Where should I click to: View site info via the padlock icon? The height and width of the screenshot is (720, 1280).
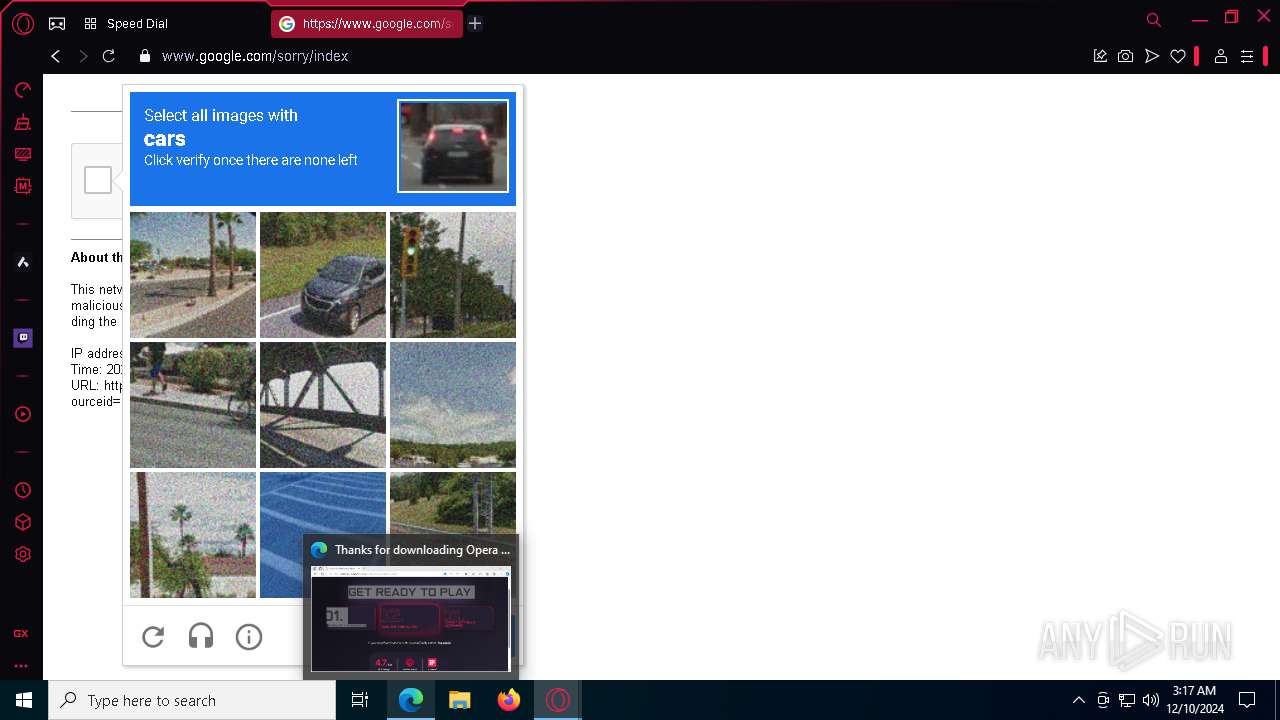[x=145, y=56]
